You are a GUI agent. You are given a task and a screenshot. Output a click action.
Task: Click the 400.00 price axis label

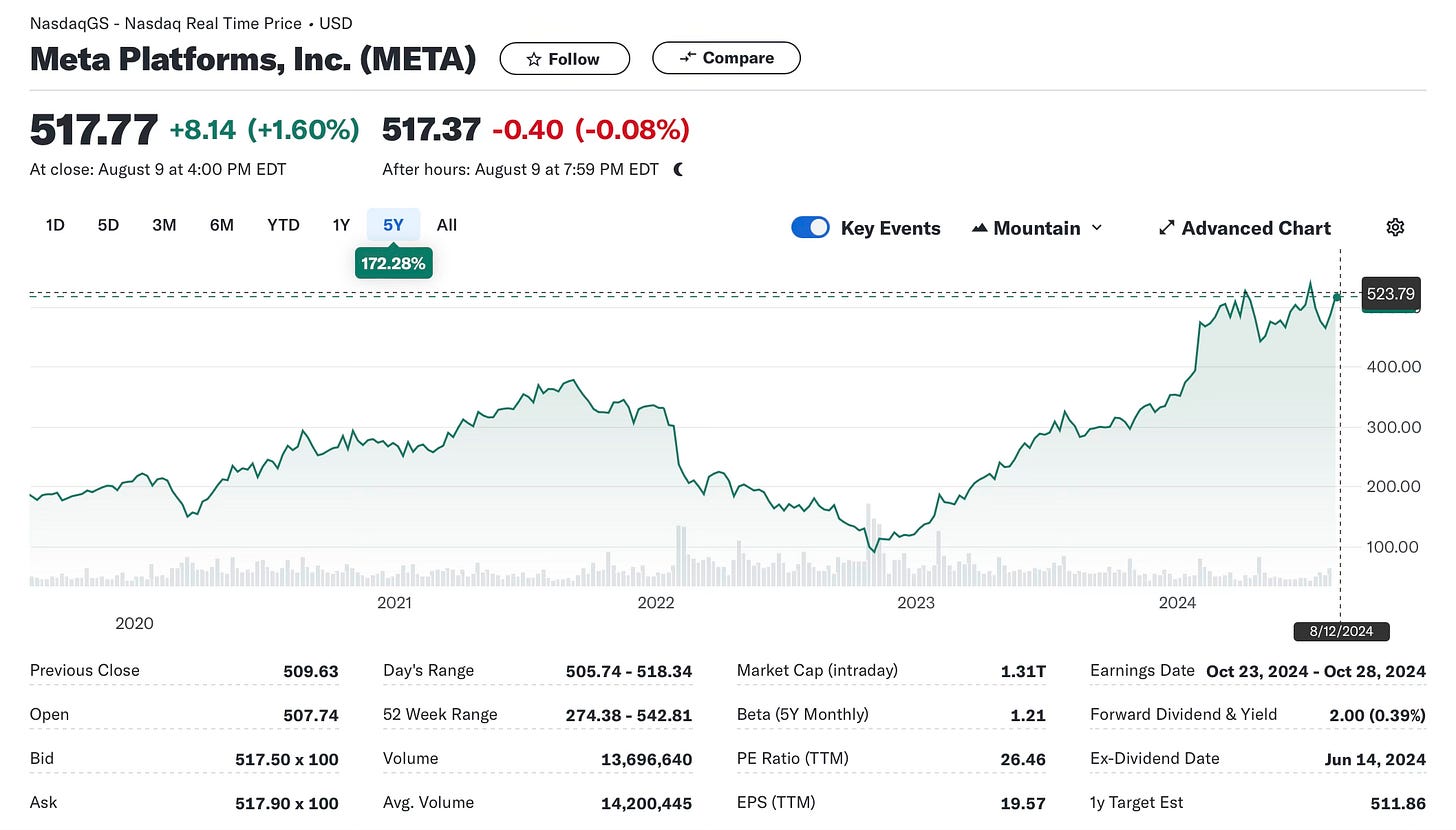(x=1393, y=367)
